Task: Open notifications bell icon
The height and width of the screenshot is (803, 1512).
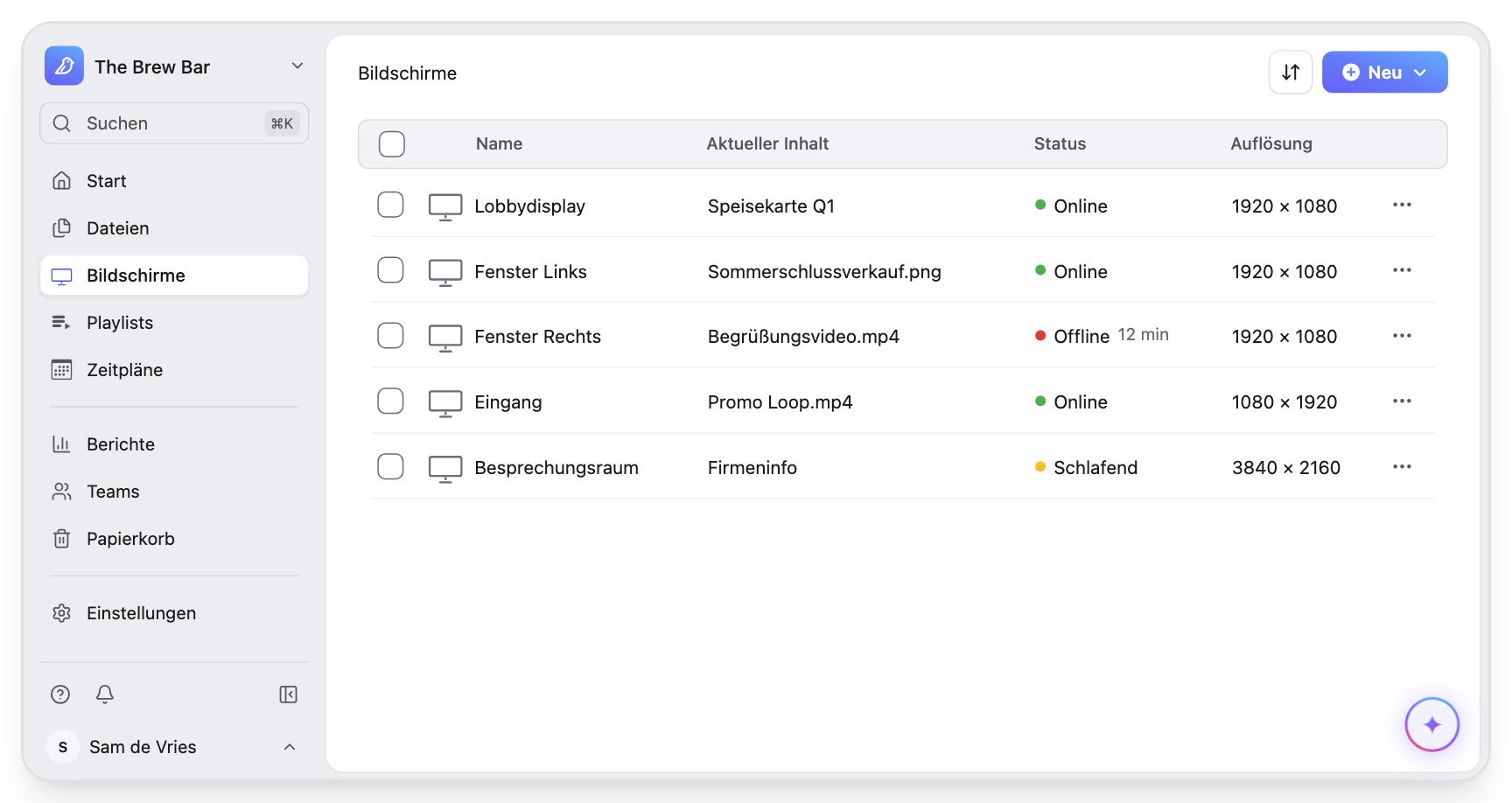Action: [105, 695]
